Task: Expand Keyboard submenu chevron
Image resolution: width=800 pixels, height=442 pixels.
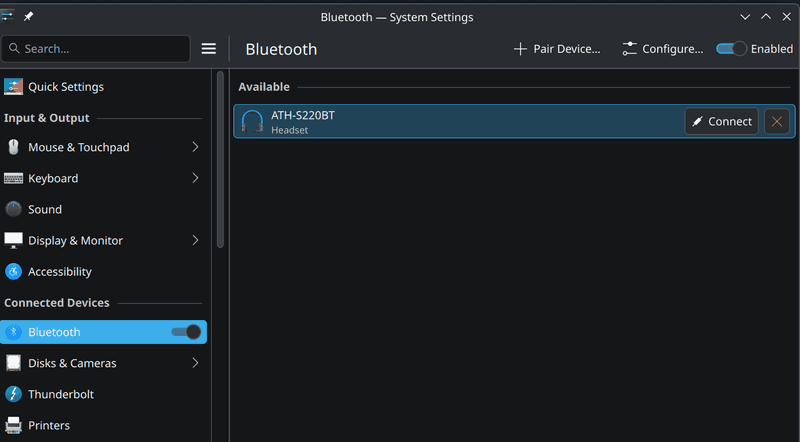Action: 195,178
